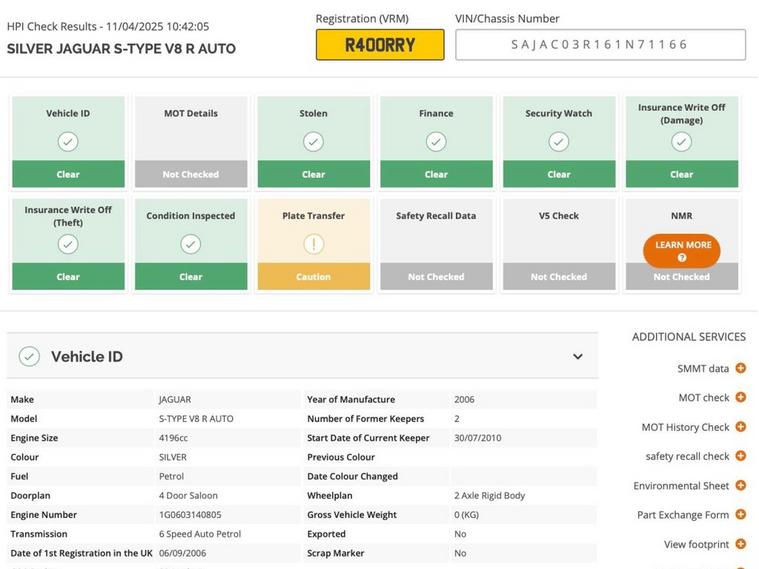Image resolution: width=759 pixels, height=569 pixels.
Task: Click the Caution bar under Plate Transfer
Action: pos(313,277)
